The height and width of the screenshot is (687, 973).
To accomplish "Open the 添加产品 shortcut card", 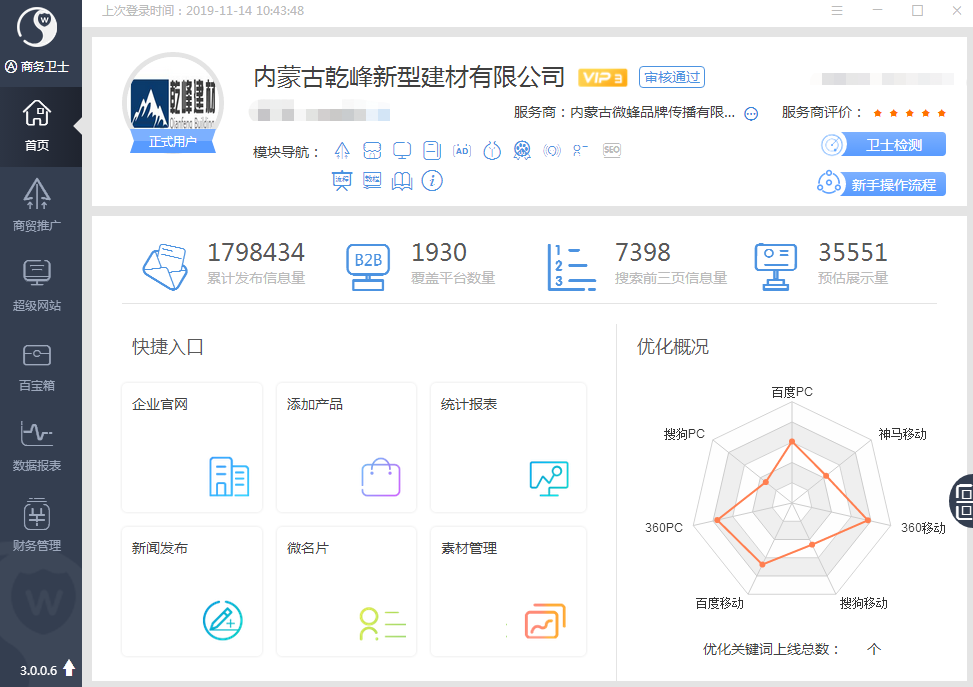I will click(346, 447).
